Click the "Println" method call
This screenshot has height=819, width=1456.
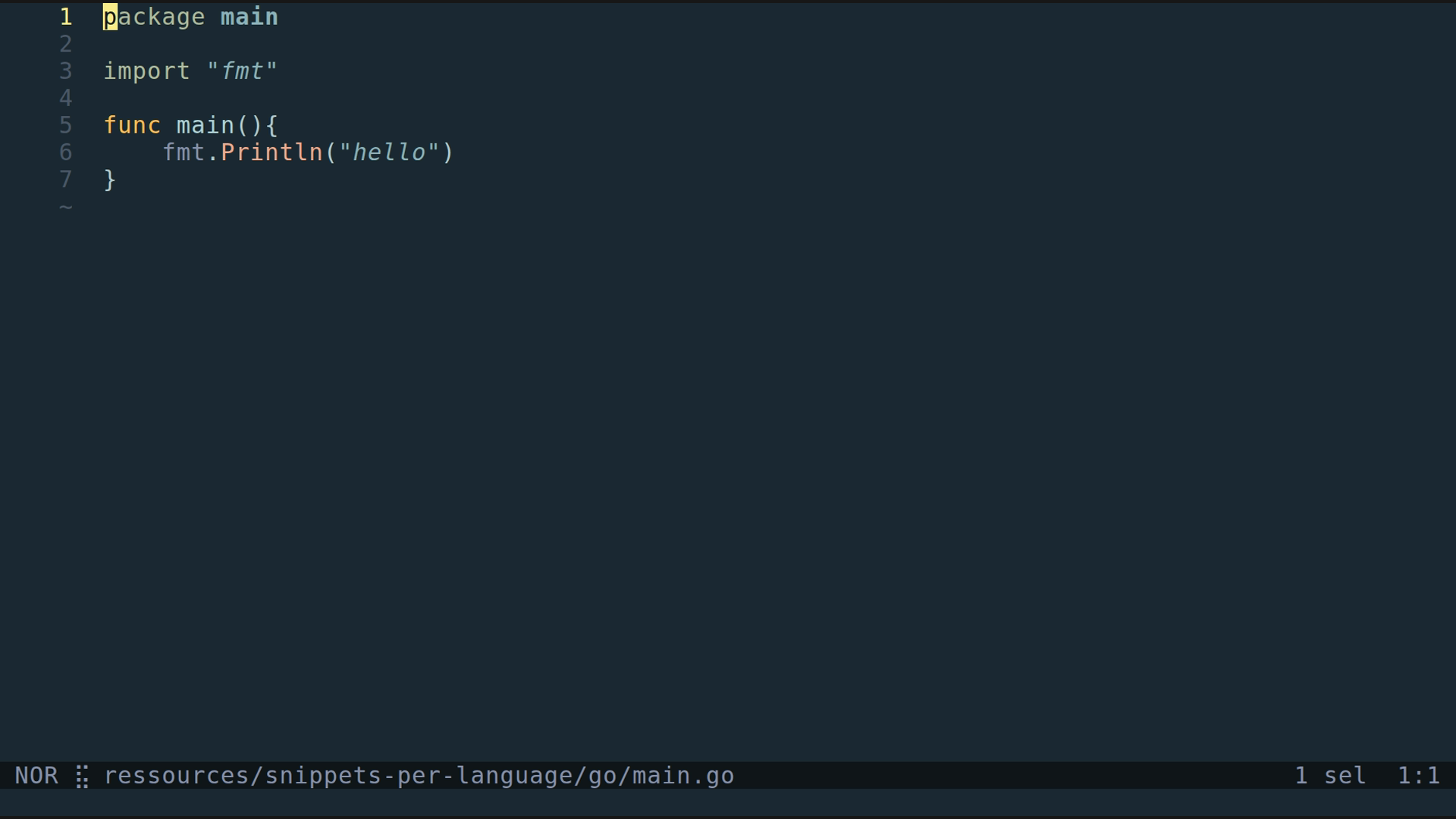click(x=271, y=152)
